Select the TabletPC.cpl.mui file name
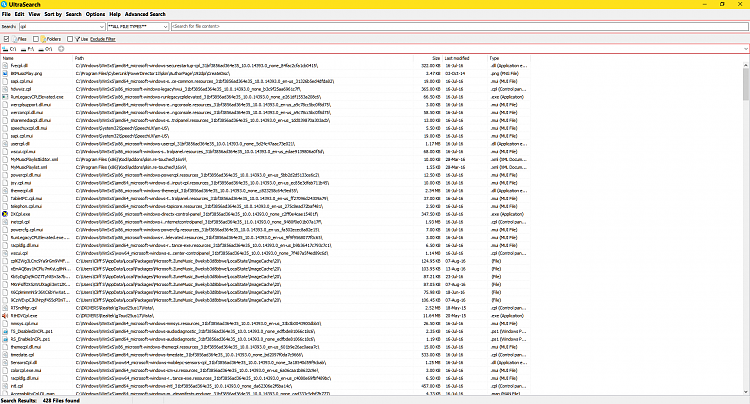This screenshot has height=404, width=750. 26,198
